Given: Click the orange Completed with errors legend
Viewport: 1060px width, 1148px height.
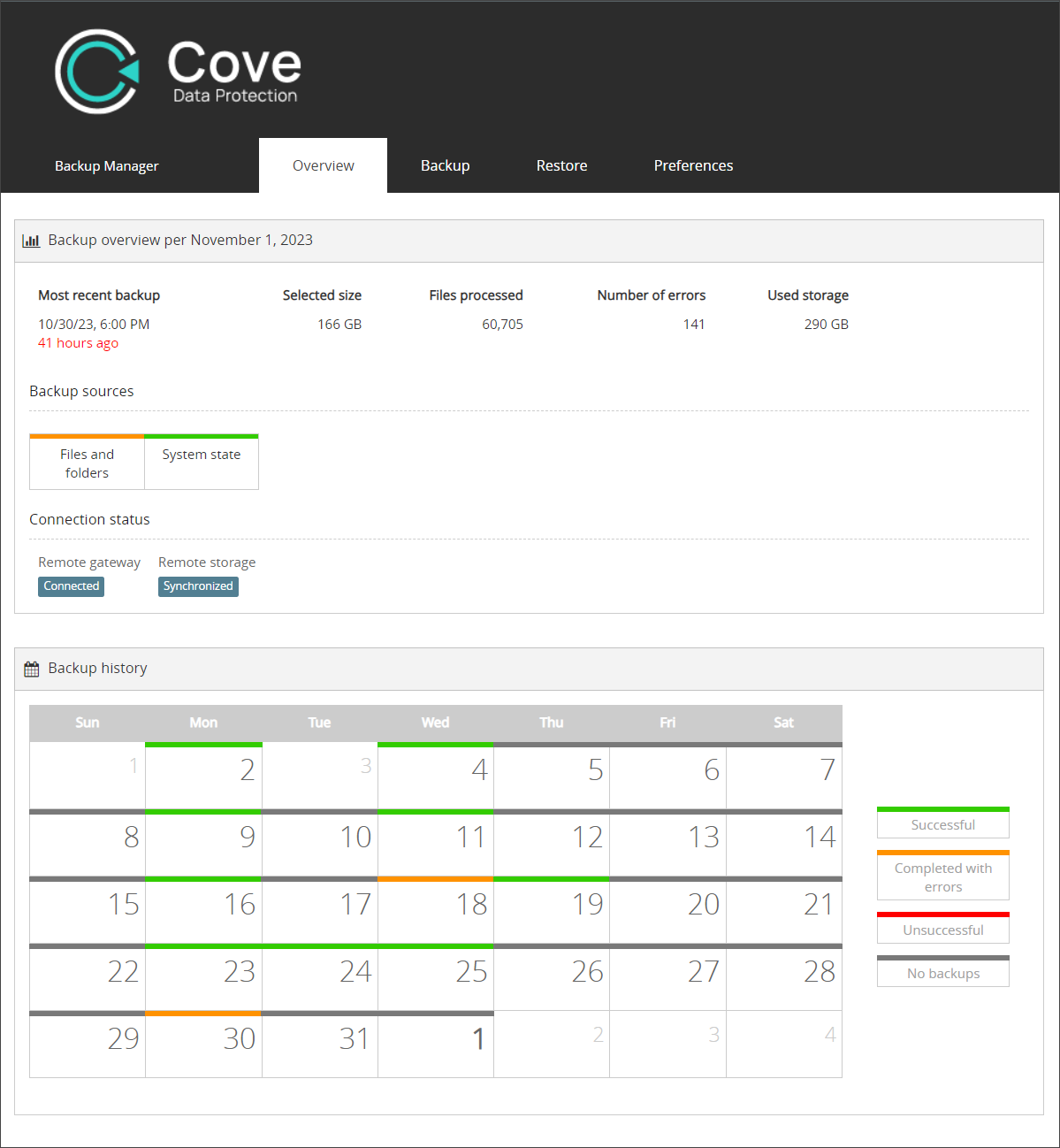Looking at the screenshot, I should pos(942,877).
